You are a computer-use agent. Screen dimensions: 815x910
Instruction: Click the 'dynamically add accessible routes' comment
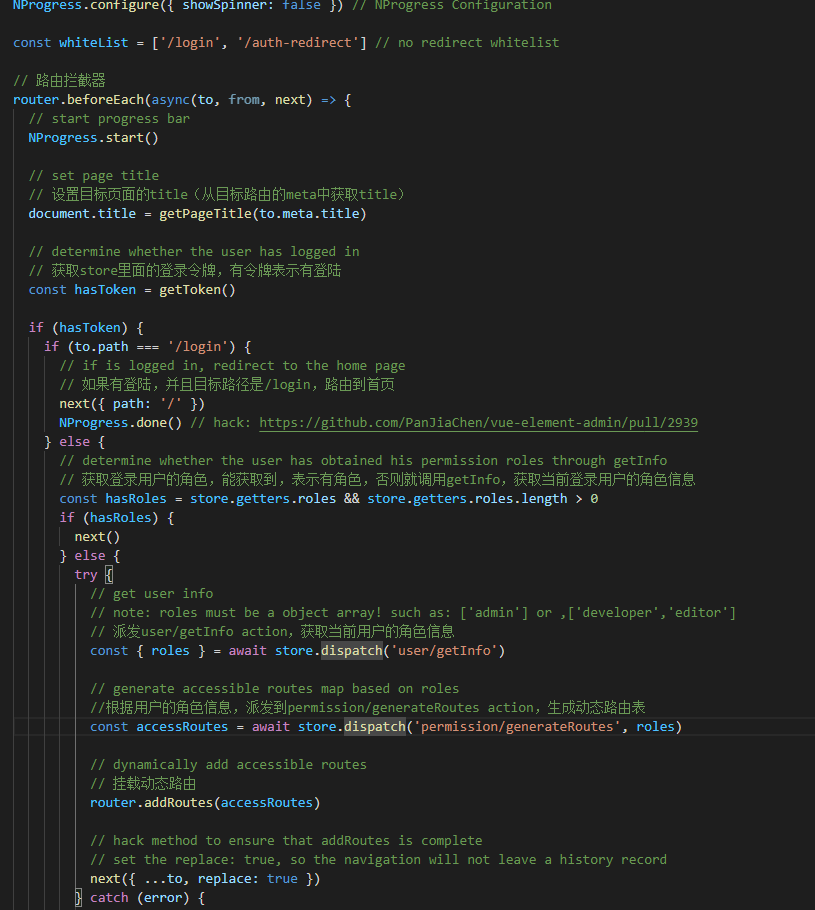pyautogui.click(x=228, y=764)
